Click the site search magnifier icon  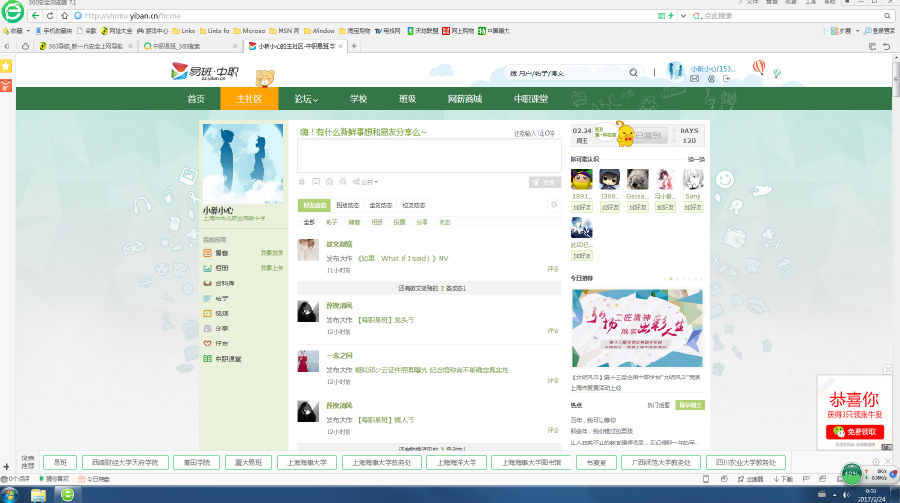633,73
